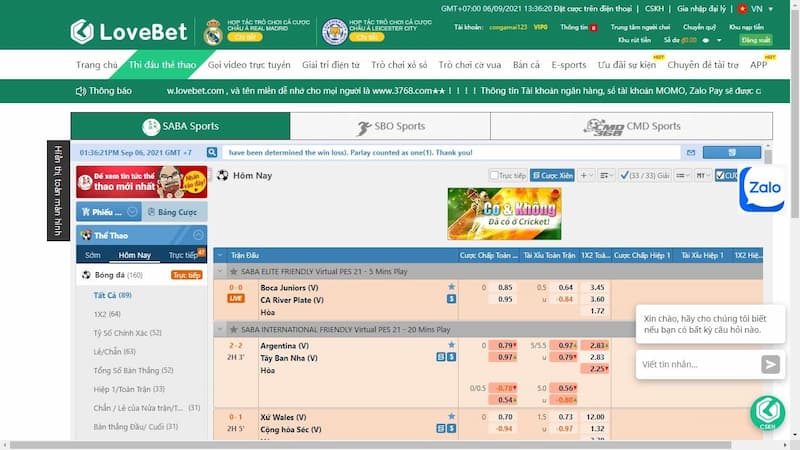Switch to CMD Sports tab
This screenshot has width=800, height=450.
tap(632, 127)
